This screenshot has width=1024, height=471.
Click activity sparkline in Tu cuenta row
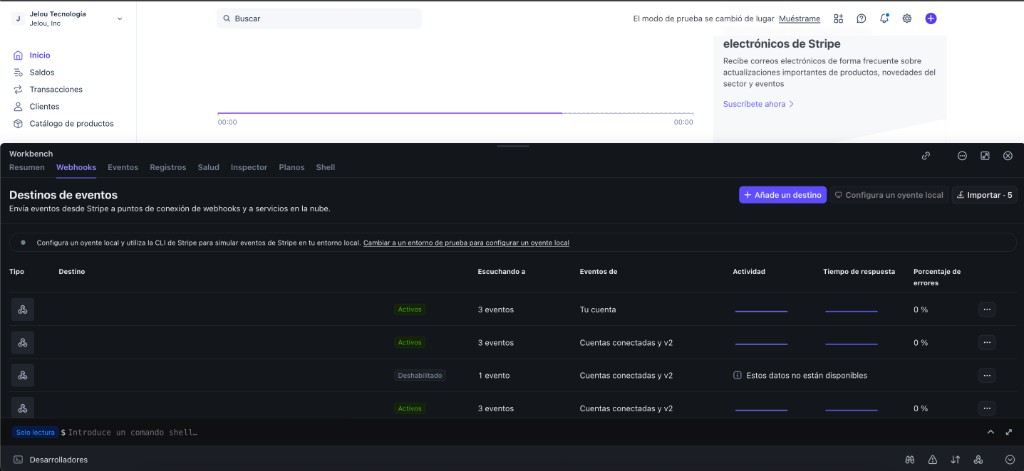click(x=761, y=311)
